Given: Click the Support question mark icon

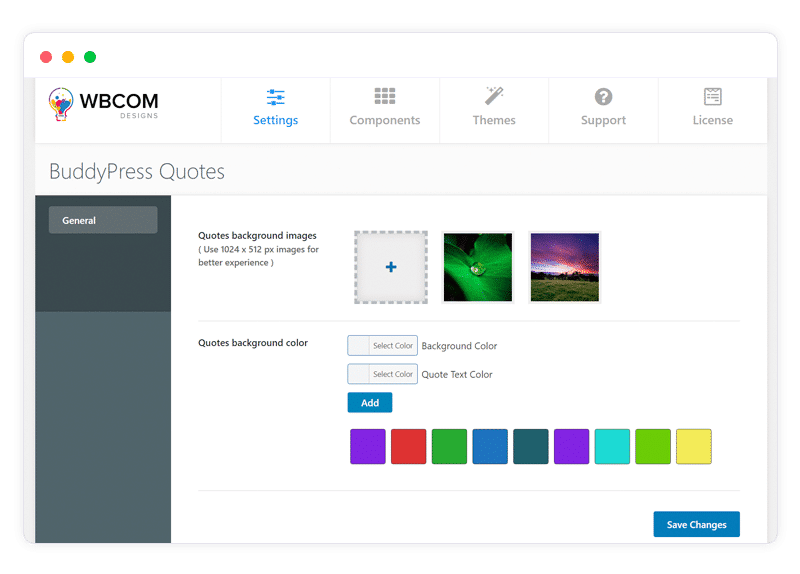Looking at the screenshot, I should [603, 96].
